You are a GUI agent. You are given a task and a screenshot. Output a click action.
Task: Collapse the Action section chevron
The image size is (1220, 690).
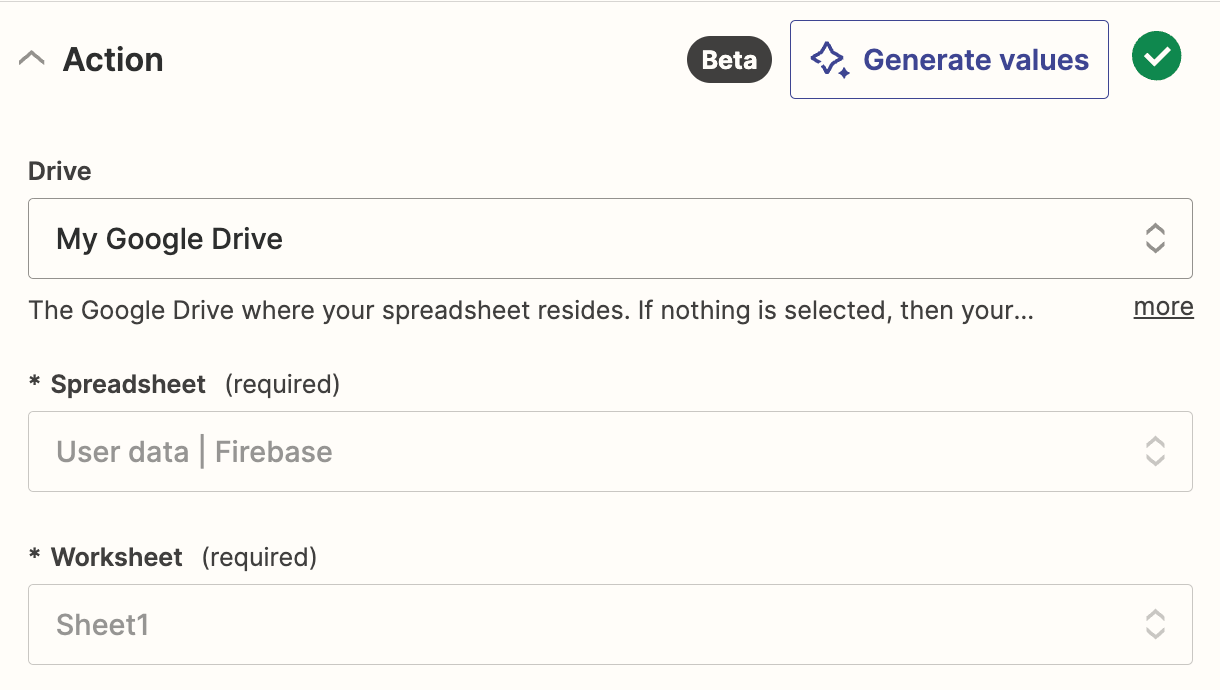[32, 59]
